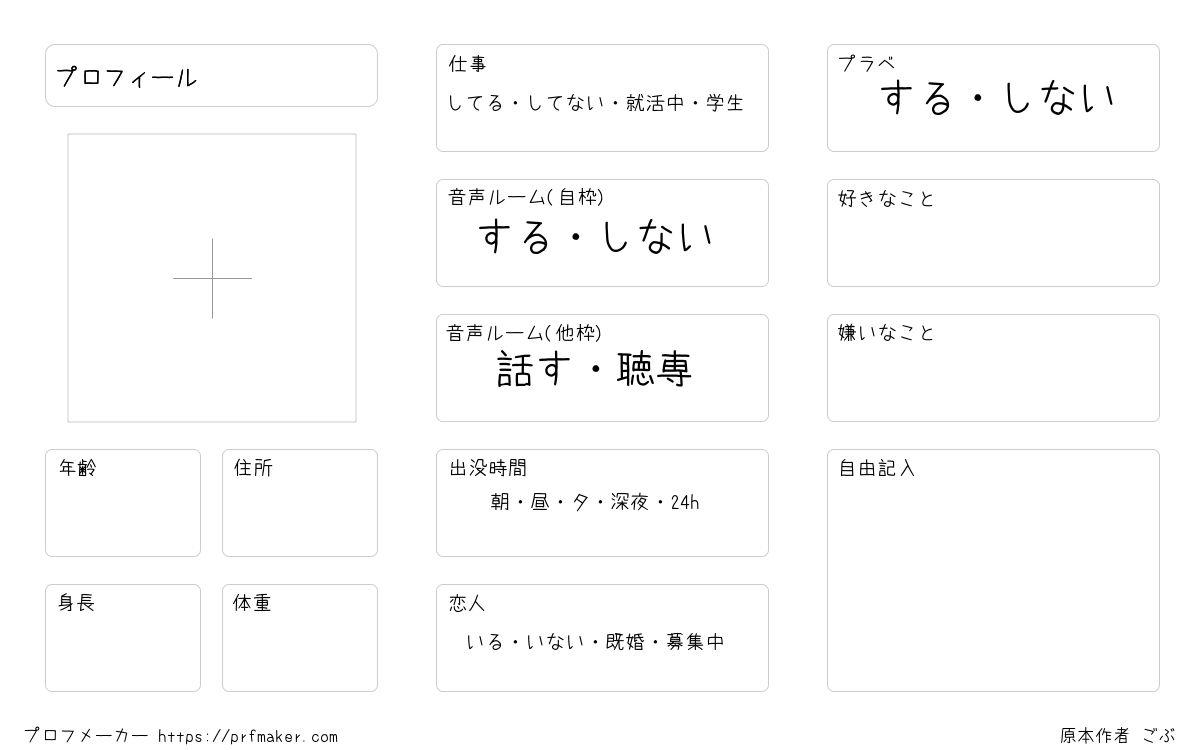Pick 深夜 in 出没時間 options

[630, 502]
